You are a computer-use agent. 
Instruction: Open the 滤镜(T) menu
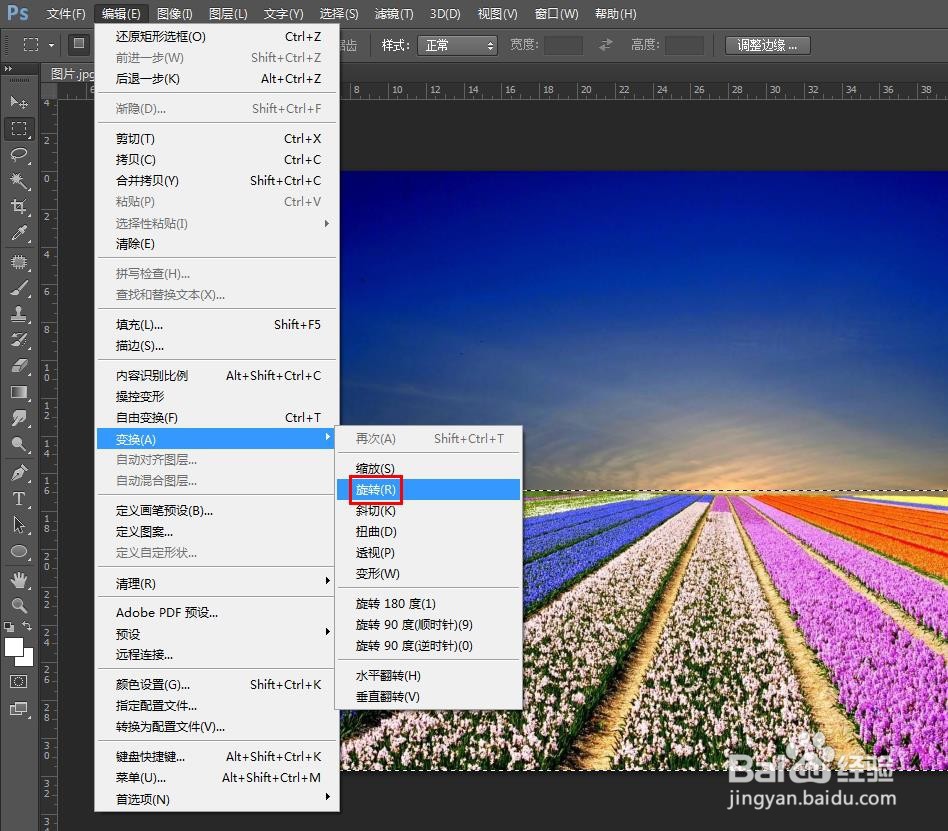click(393, 13)
